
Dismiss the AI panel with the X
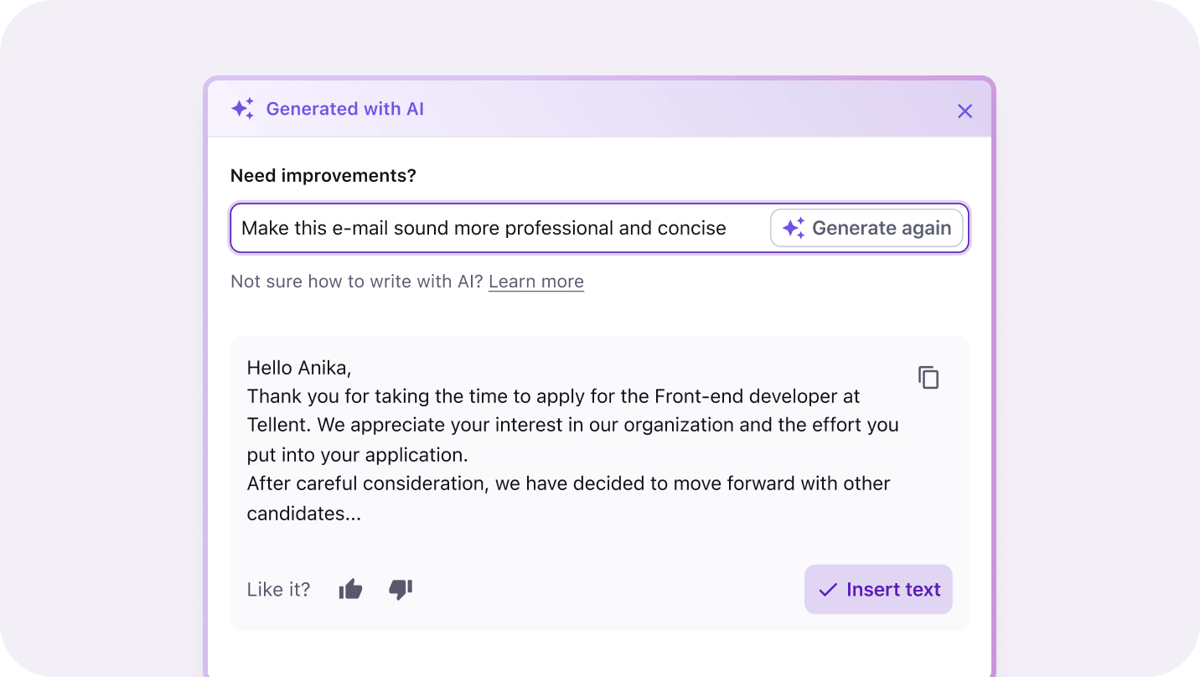964,111
